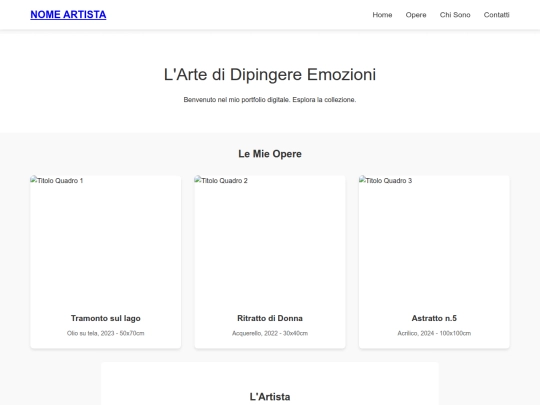Click the Benvenuto nel mio portfolio subtitle
The height and width of the screenshot is (405, 540).
tap(270, 100)
